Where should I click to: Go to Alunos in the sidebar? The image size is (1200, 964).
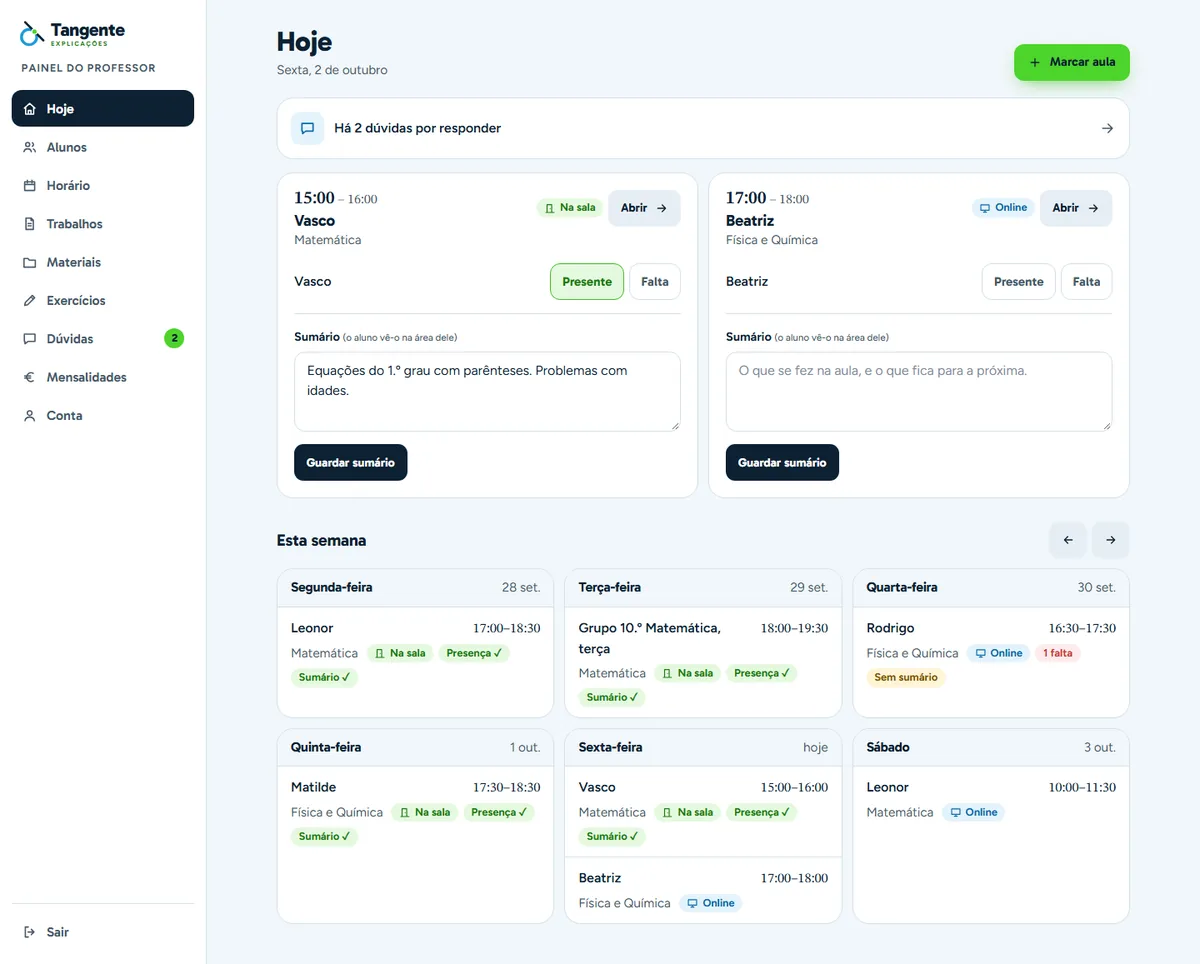[x=103, y=147]
